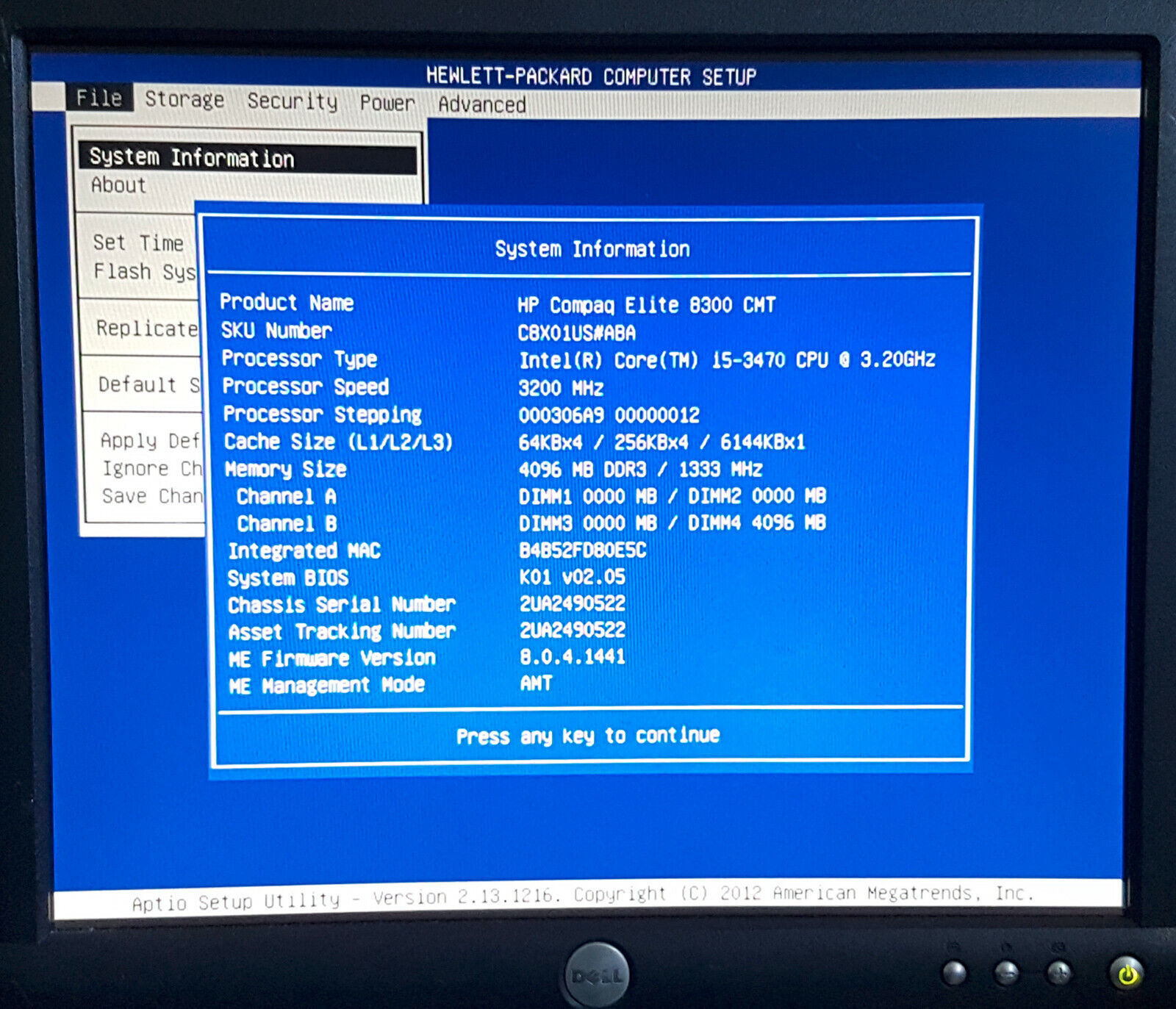This screenshot has height=1009, width=1176.
Task: Click MAC address B4B52FD80E5C
Action: pyautogui.click(x=583, y=550)
